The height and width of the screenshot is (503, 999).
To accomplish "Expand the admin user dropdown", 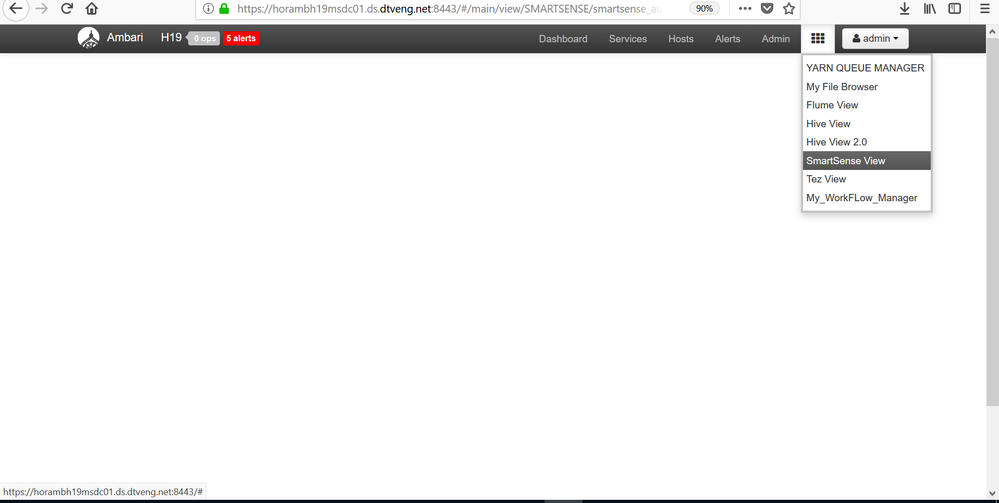I will (x=875, y=39).
